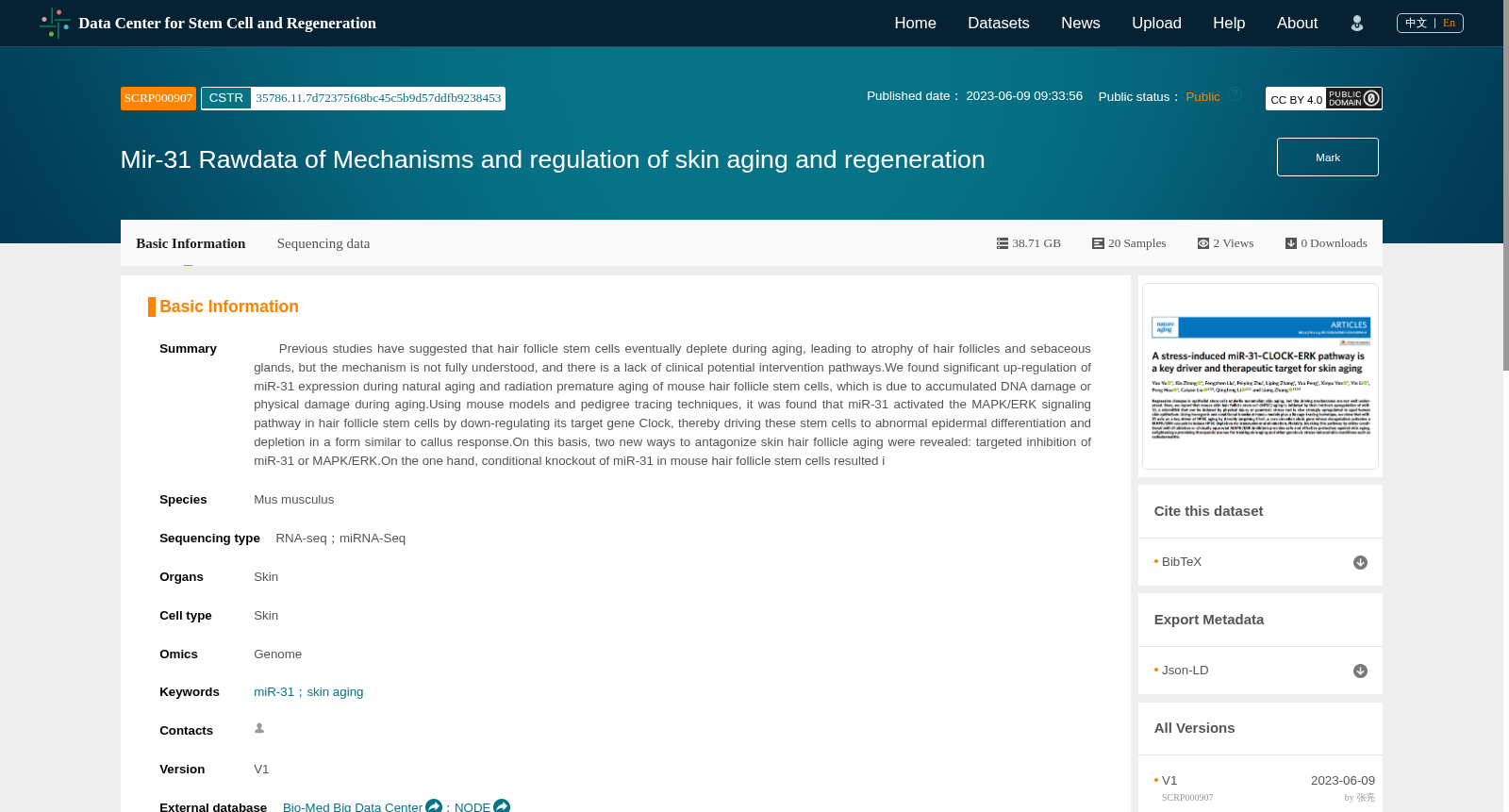Select the Basic Information tab
Viewport: 1509px width, 812px height.
(191, 243)
